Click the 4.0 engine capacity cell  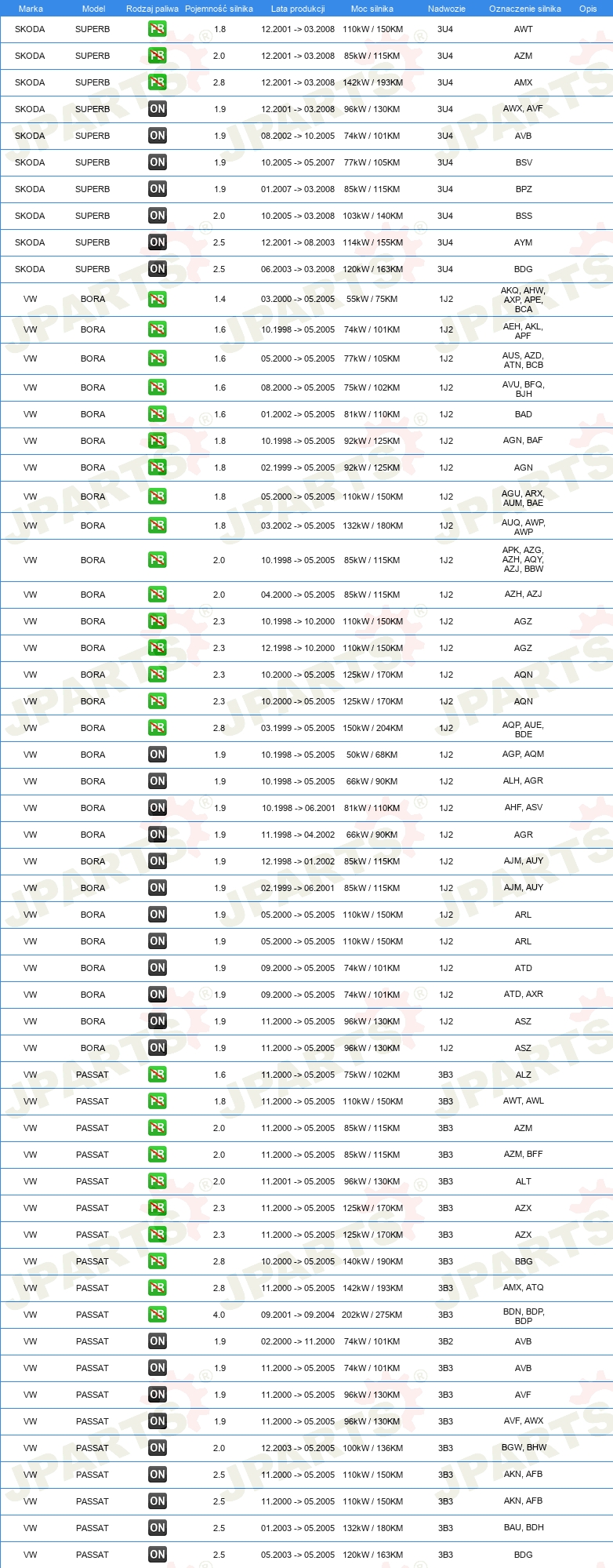coord(219,1315)
